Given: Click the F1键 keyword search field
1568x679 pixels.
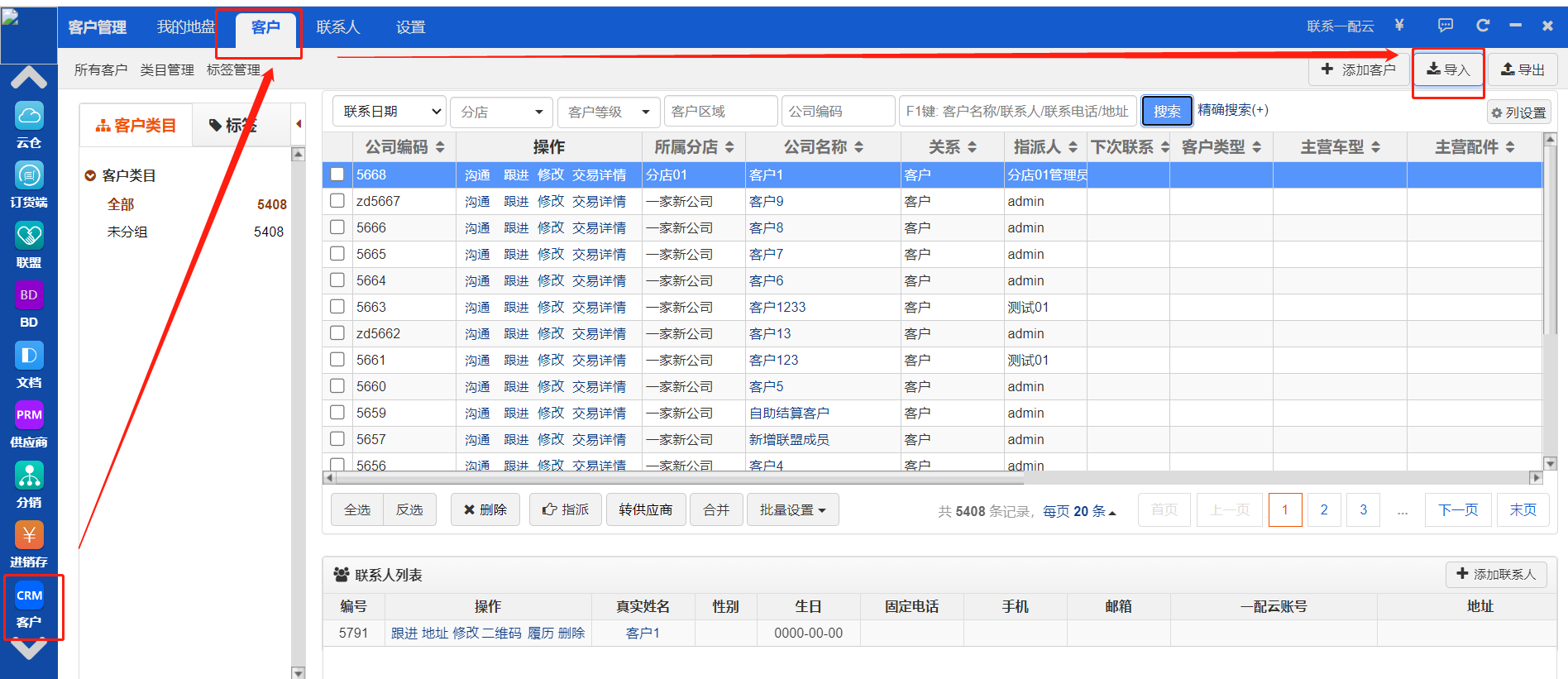Looking at the screenshot, I should [1019, 112].
